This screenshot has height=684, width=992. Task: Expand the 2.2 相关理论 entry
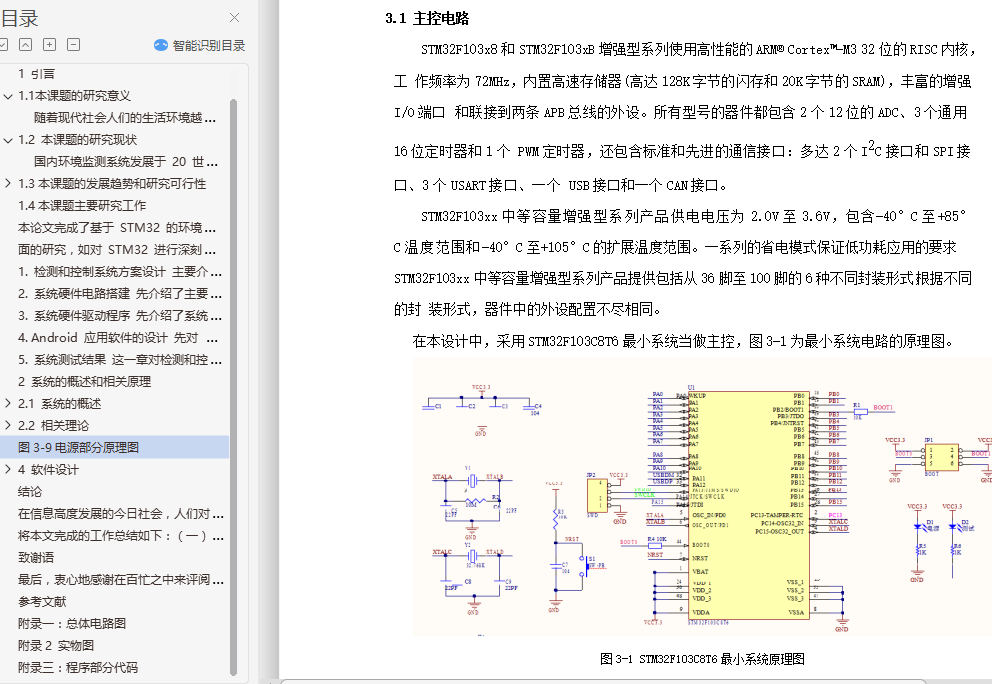point(8,425)
